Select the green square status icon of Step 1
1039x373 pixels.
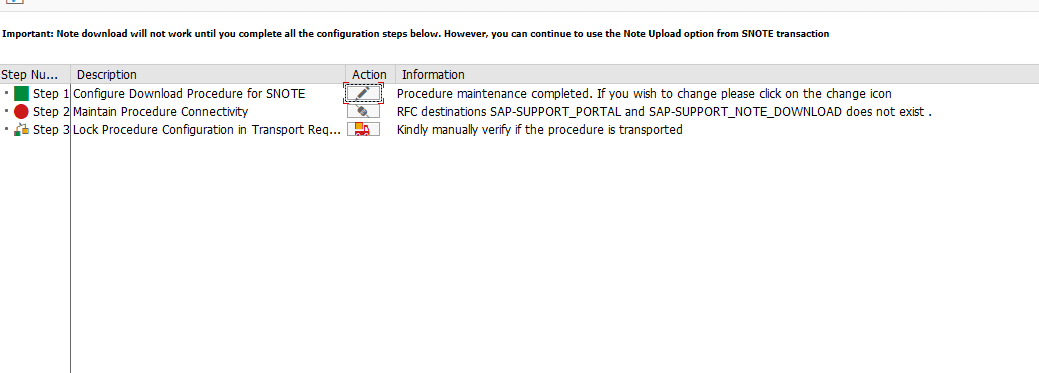tap(21, 93)
